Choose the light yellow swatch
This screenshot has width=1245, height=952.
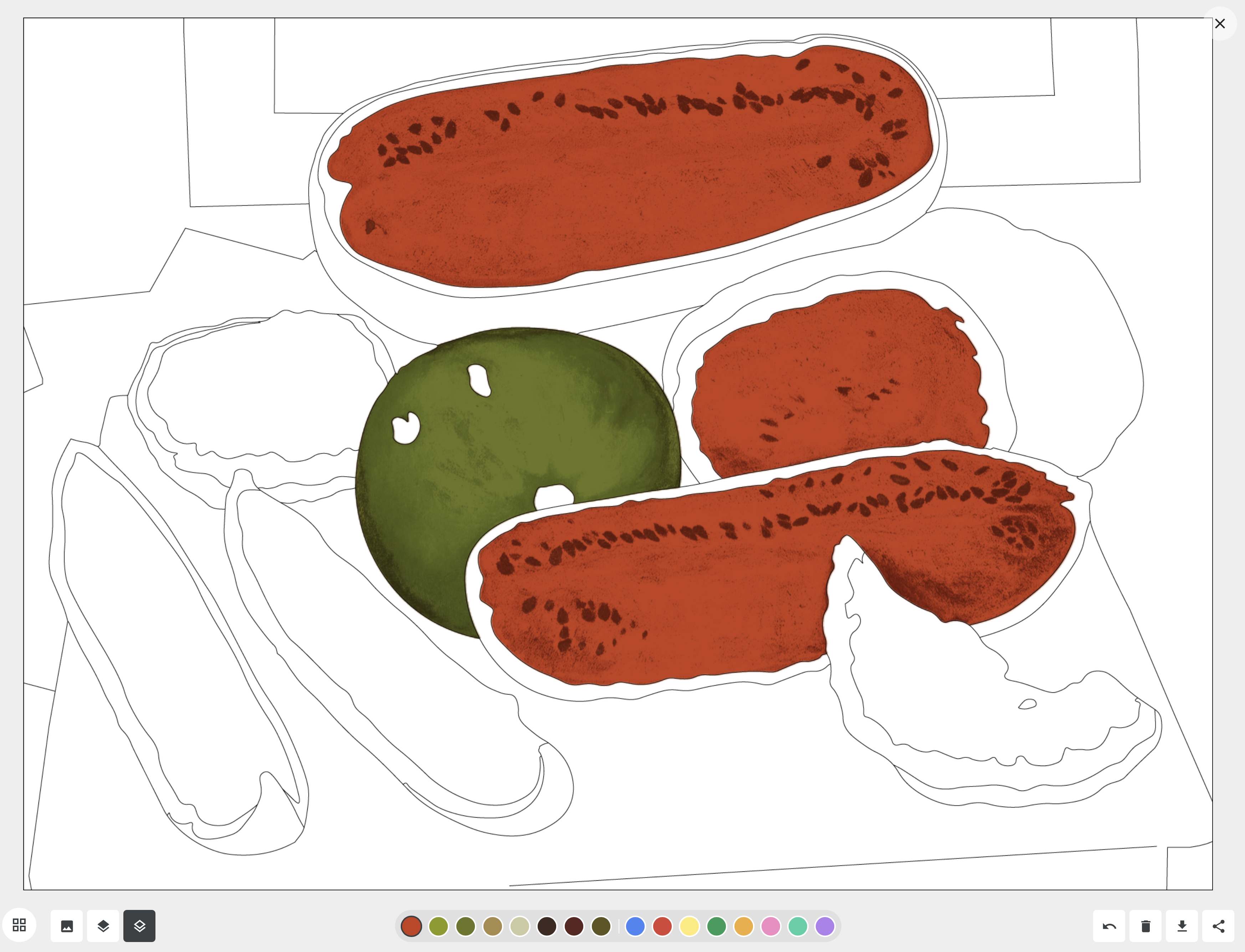point(689,926)
